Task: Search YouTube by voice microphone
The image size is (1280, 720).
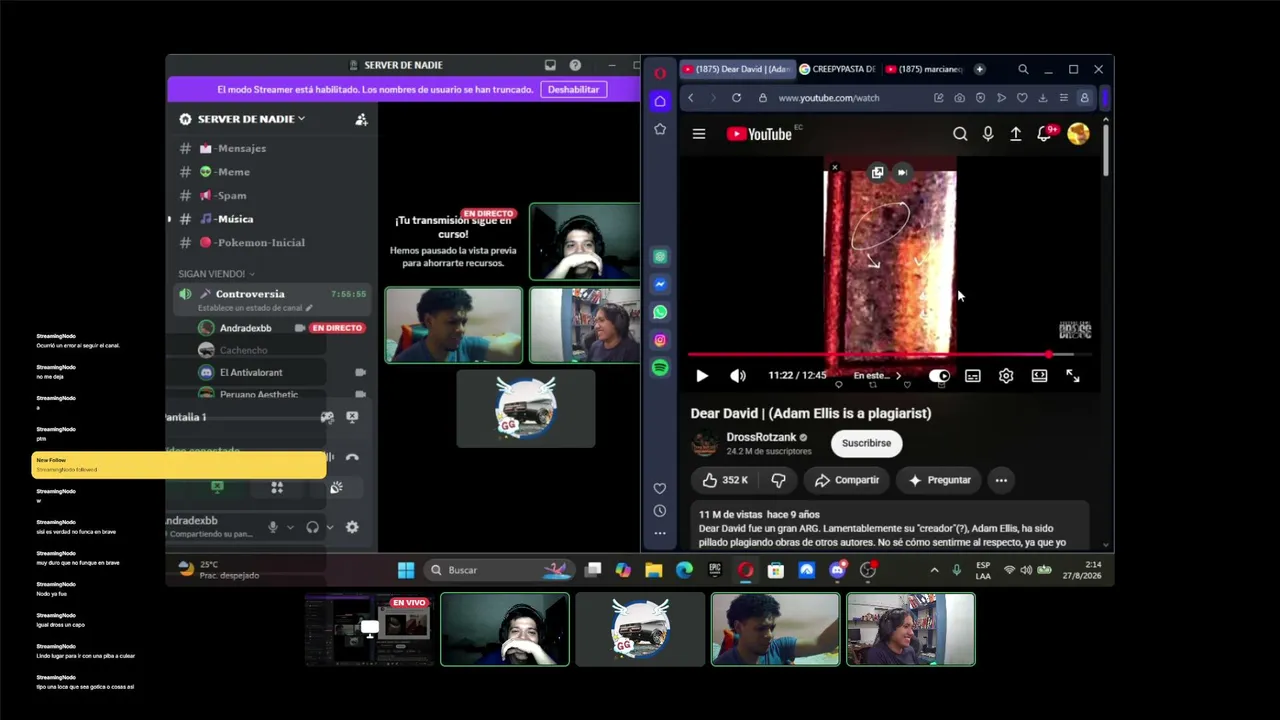Action: [x=988, y=134]
